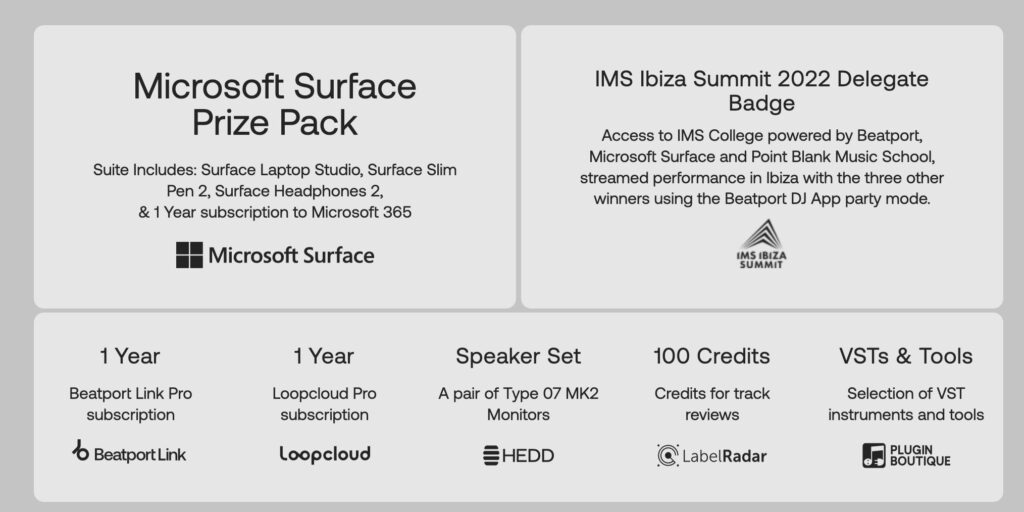Select the Credits for track reviews text
This screenshot has width=1024, height=512.
[712, 404]
